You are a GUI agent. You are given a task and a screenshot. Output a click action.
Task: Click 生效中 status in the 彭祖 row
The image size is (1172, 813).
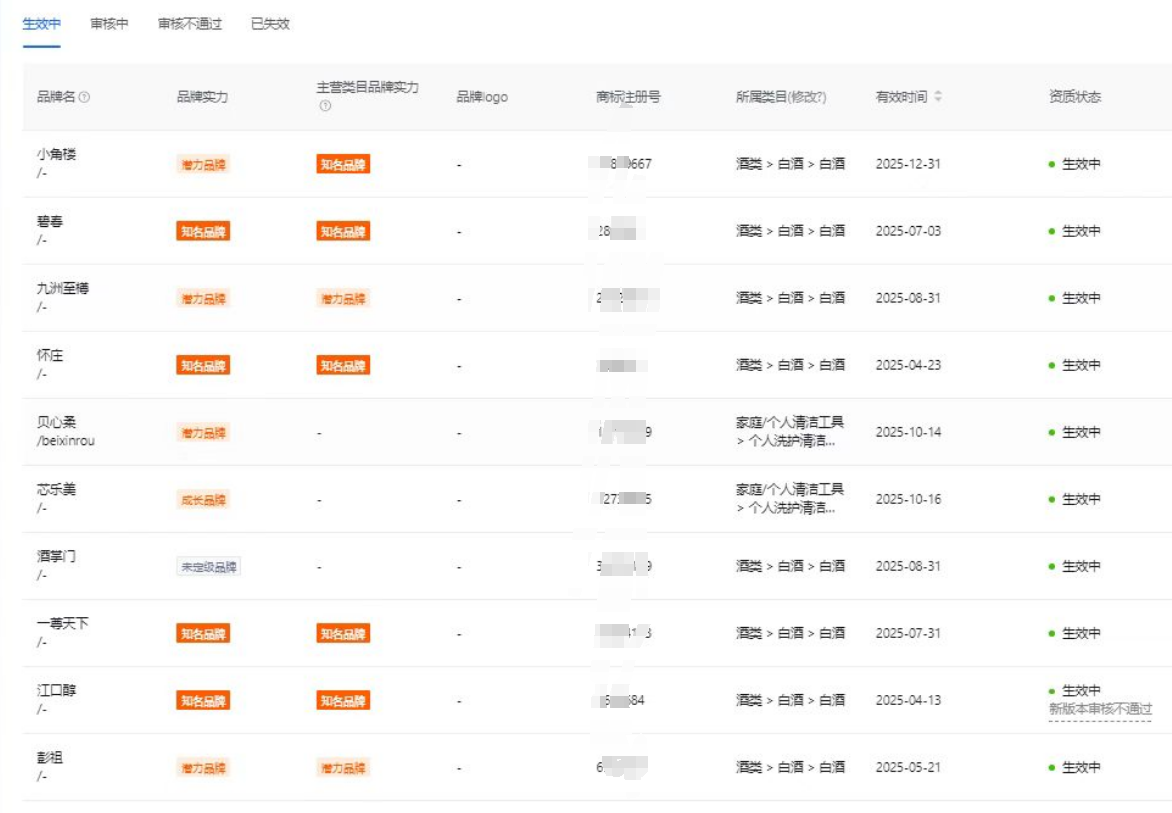1080,768
